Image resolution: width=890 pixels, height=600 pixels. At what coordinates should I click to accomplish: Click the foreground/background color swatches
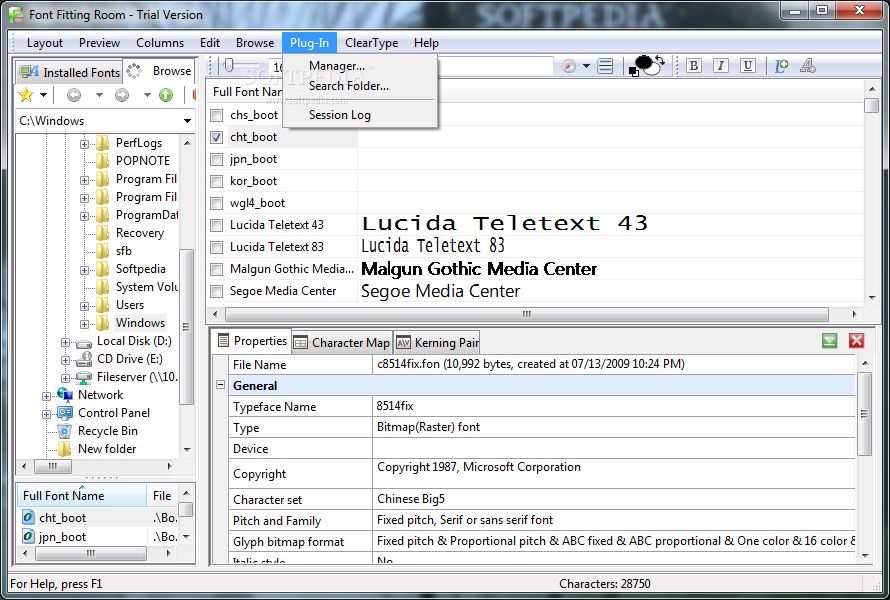647,65
